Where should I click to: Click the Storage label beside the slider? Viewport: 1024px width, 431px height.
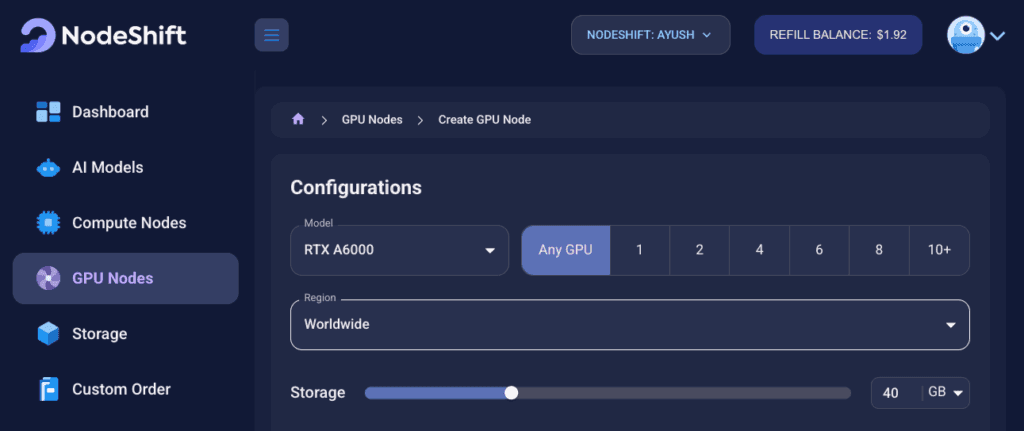point(318,392)
